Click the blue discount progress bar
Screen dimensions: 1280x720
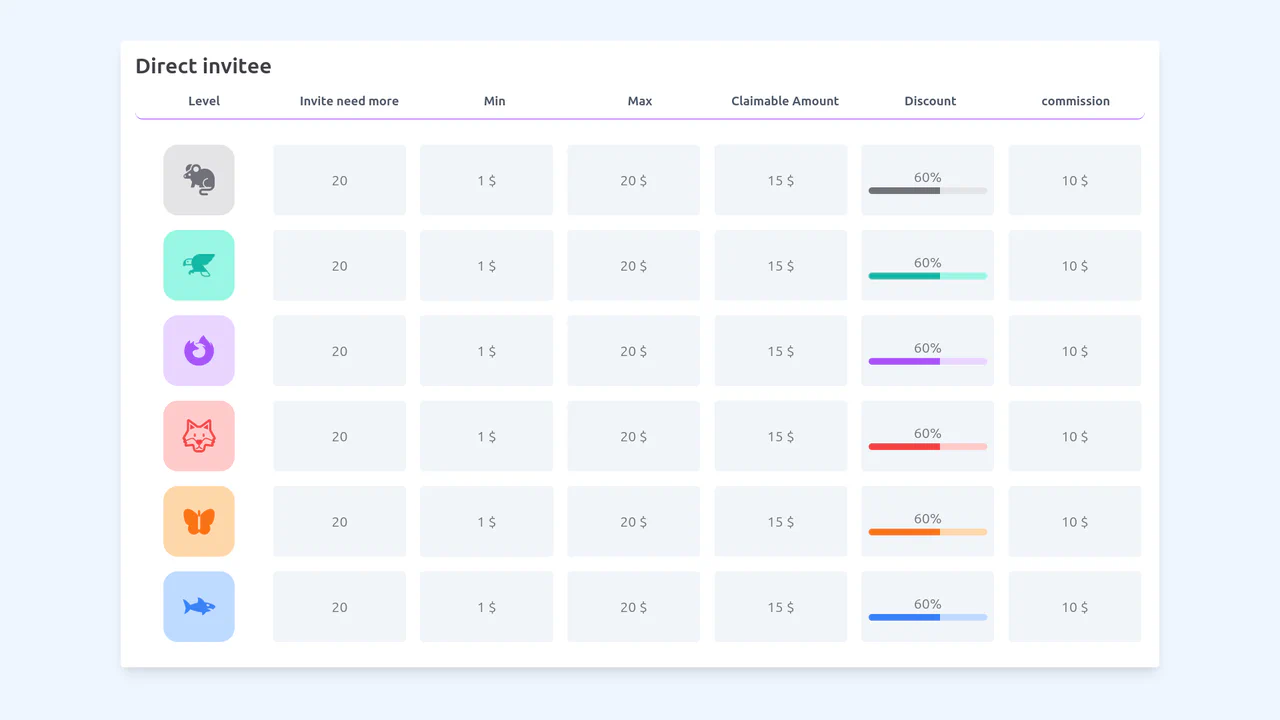pyautogui.click(x=928, y=617)
